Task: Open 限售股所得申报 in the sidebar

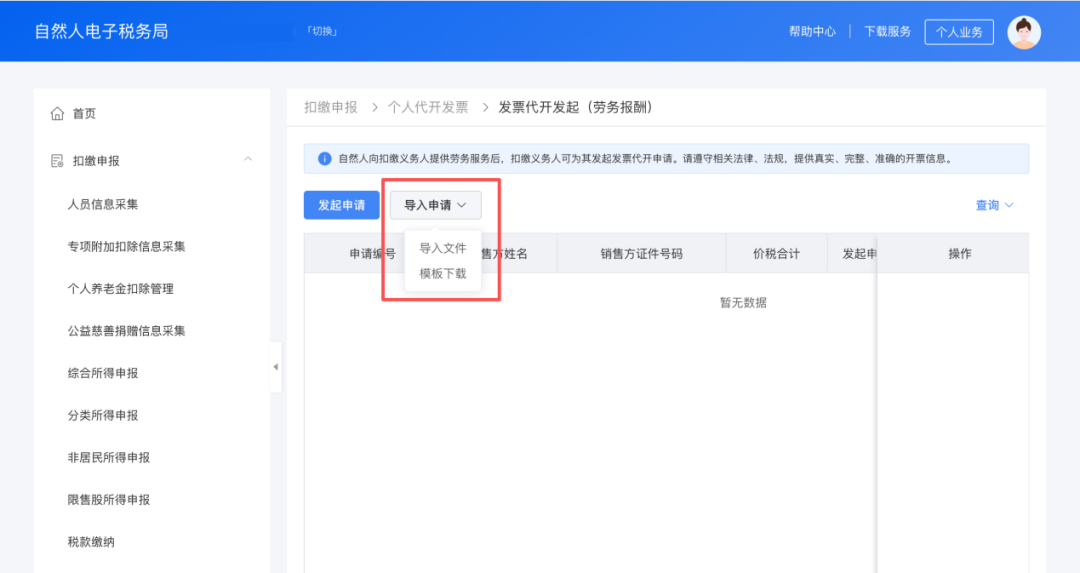Action: click(x=108, y=500)
